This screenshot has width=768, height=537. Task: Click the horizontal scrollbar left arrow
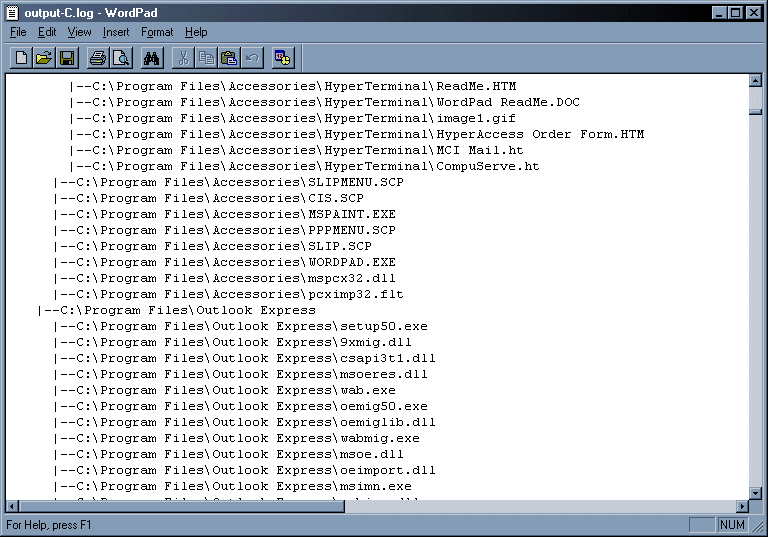pyautogui.click(x=13, y=506)
